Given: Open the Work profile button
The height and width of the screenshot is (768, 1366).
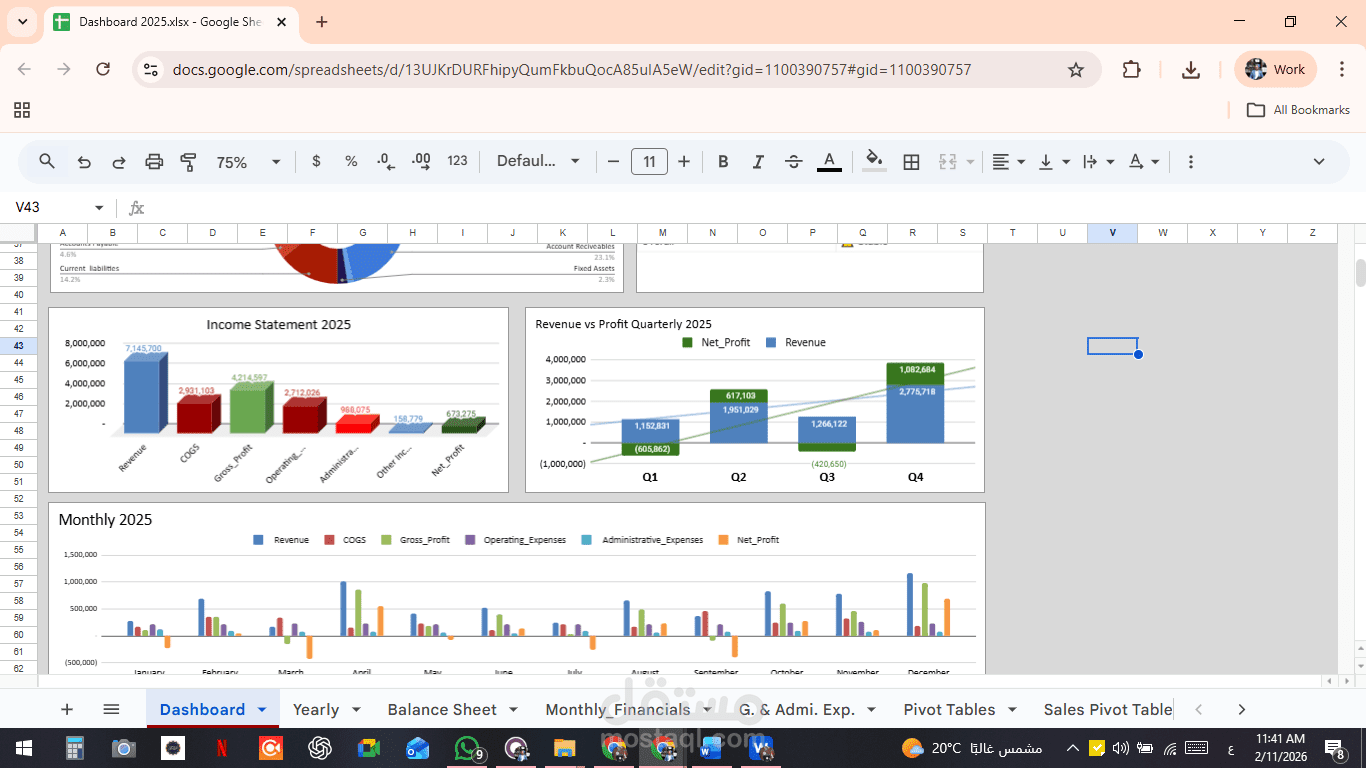Looking at the screenshot, I should [1275, 69].
